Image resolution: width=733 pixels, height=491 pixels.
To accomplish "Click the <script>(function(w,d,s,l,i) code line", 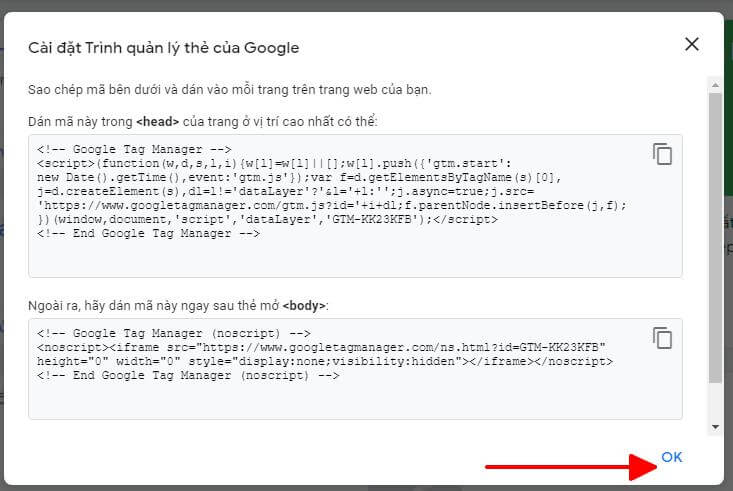I will 274,163.
